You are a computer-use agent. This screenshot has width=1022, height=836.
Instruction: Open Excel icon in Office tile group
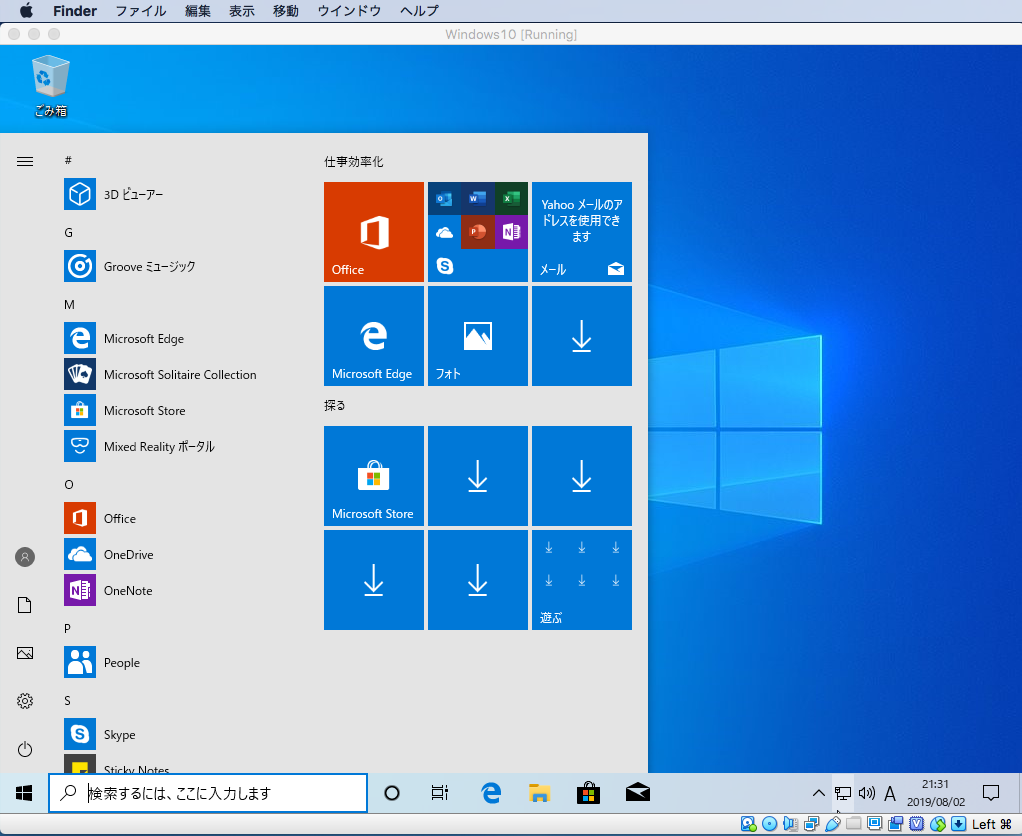tap(511, 199)
